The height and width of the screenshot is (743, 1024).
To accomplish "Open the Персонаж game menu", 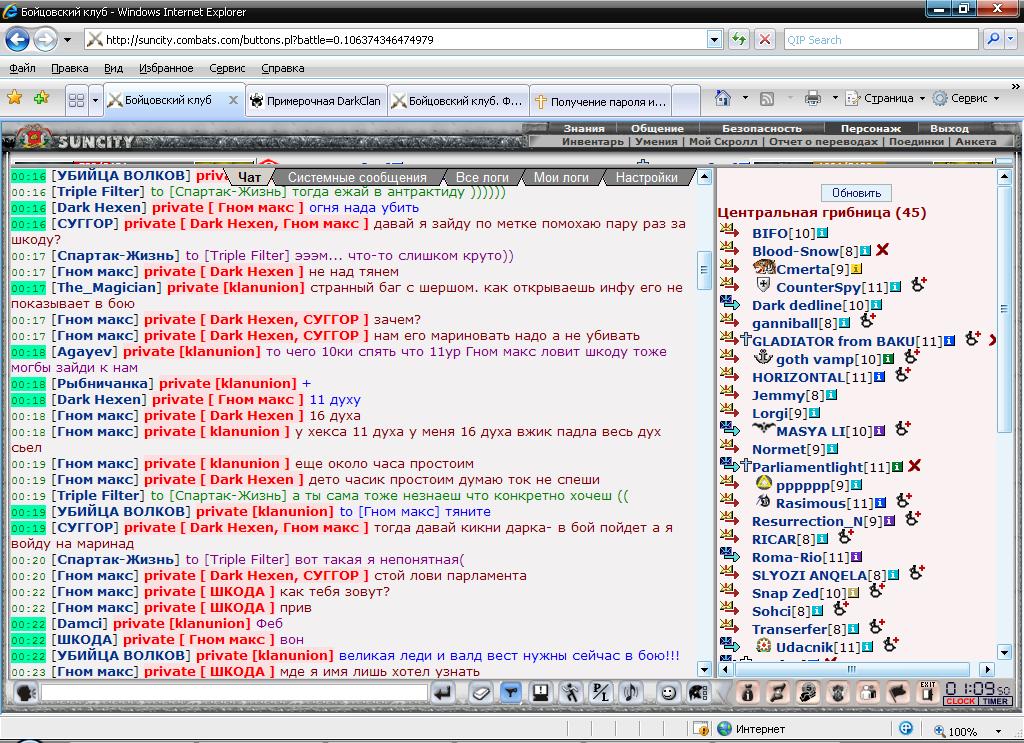I will pyautogui.click(x=871, y=129).
